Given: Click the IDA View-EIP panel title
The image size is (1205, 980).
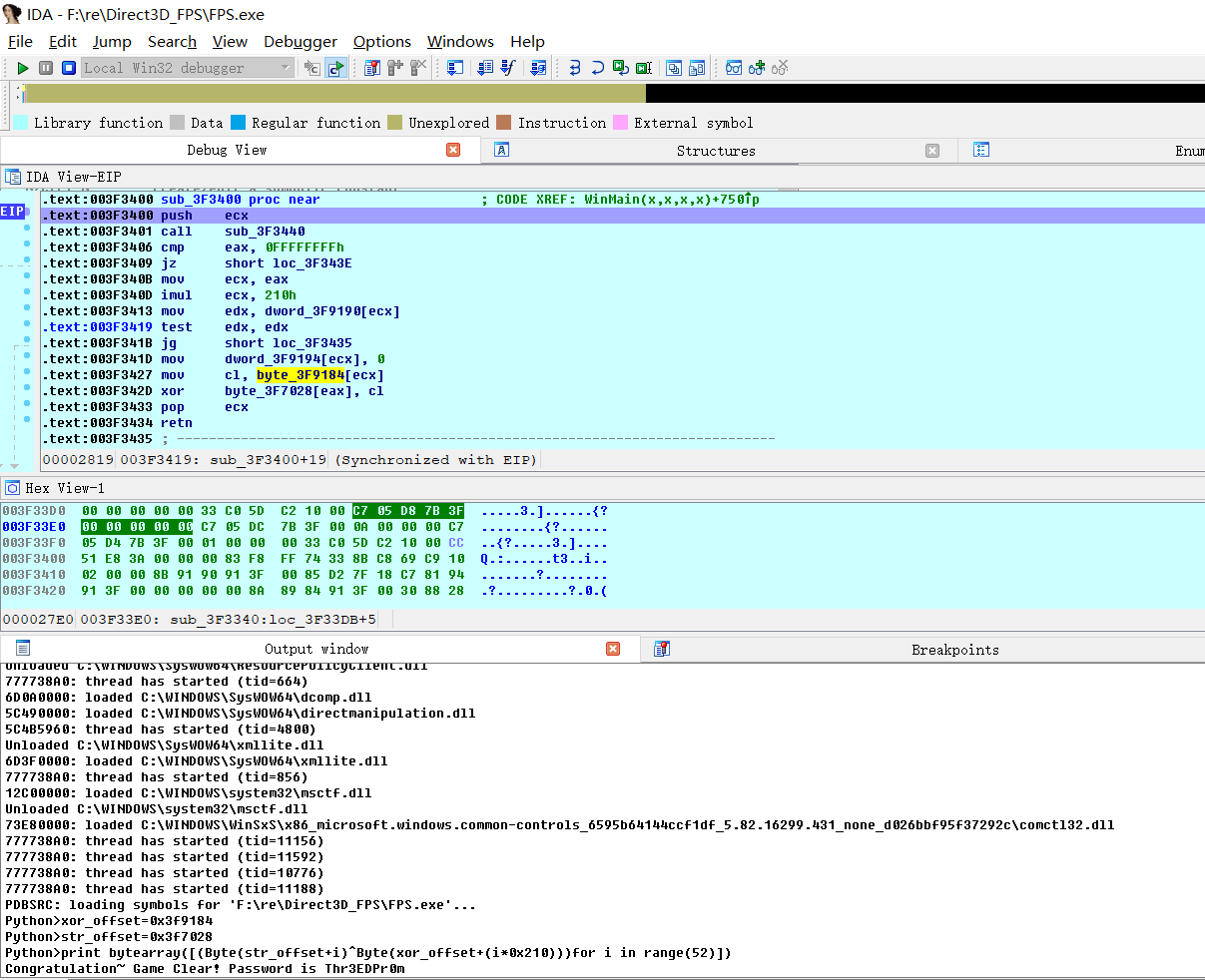Looking at the screenshot, I should coord(73,177).
